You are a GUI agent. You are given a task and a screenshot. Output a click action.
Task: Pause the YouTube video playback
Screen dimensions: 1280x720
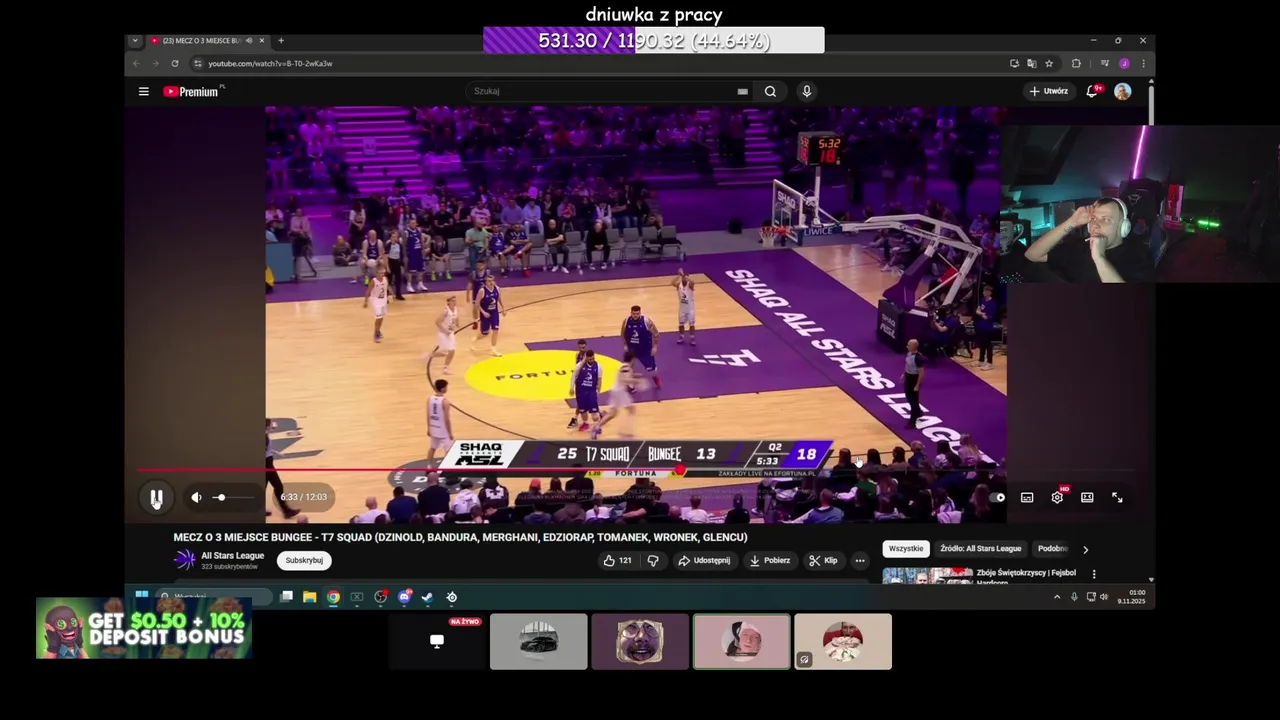tap(157, 498)
